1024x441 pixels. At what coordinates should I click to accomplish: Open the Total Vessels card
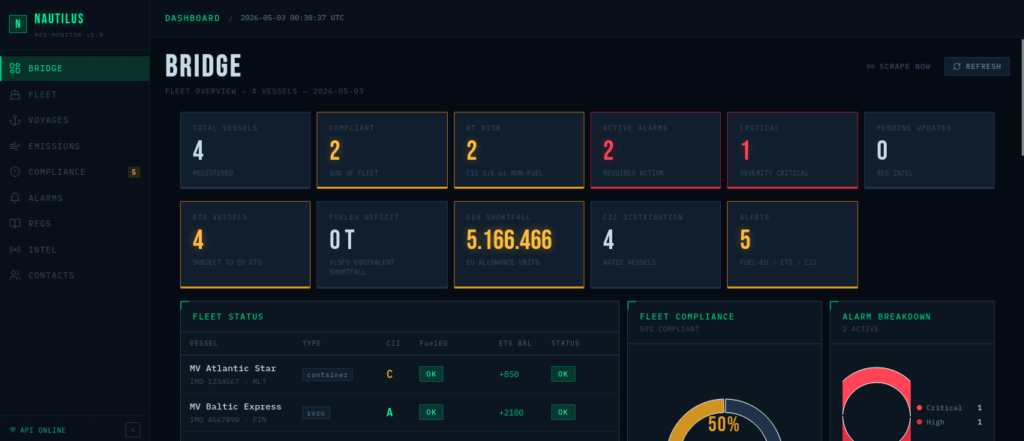point(246,150)
